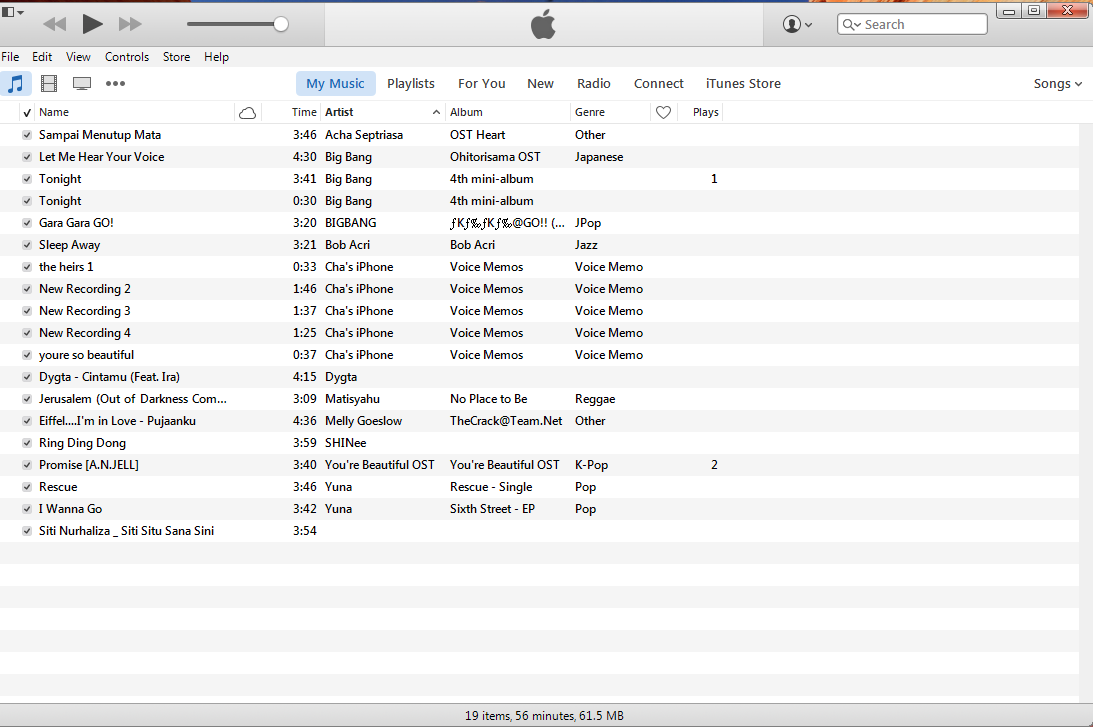The height and width of the screenshot is (727, 1093).
Task: Click album Sixth Street - EP
Action: (x=492, y=509)
